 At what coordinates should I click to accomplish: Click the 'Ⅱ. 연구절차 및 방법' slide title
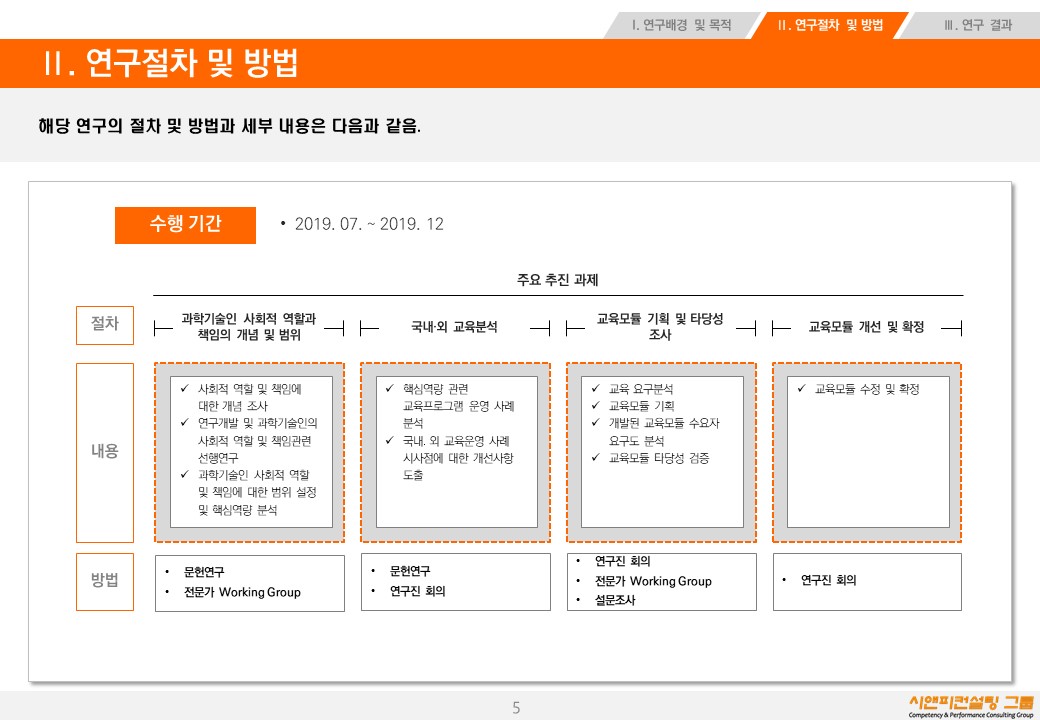[171, 63]
